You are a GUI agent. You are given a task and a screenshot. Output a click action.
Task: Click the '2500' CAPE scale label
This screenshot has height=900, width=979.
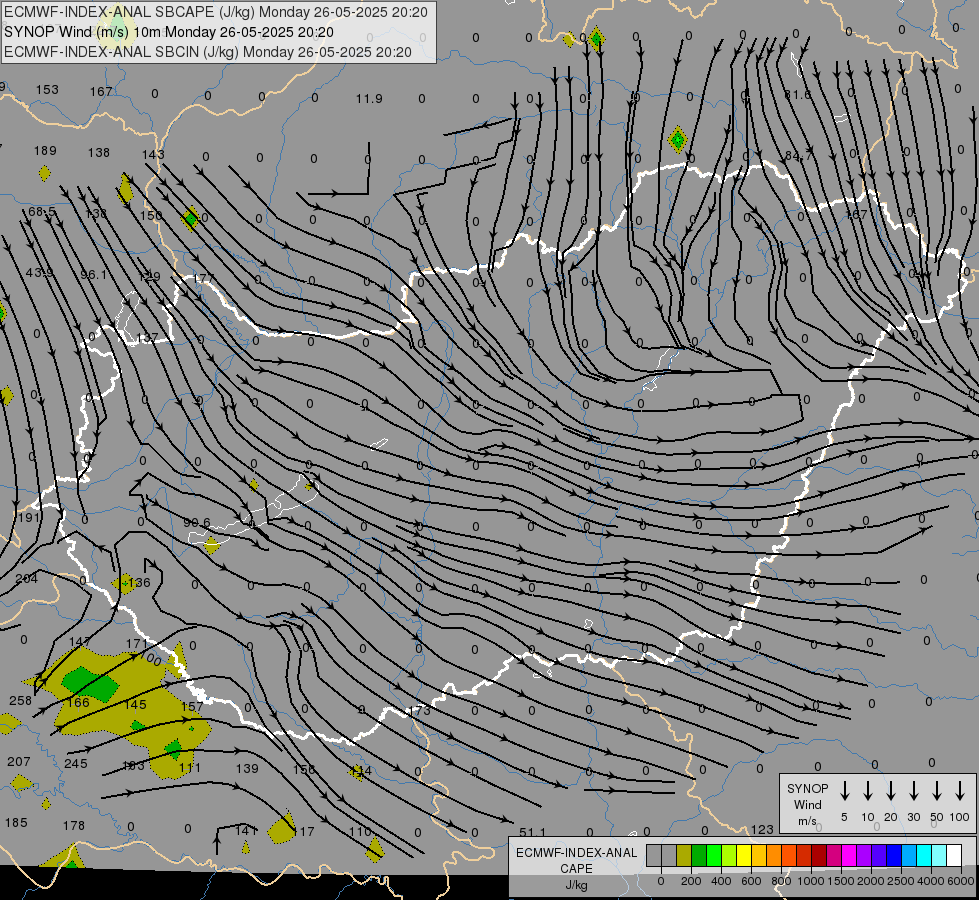click(900, 881)
